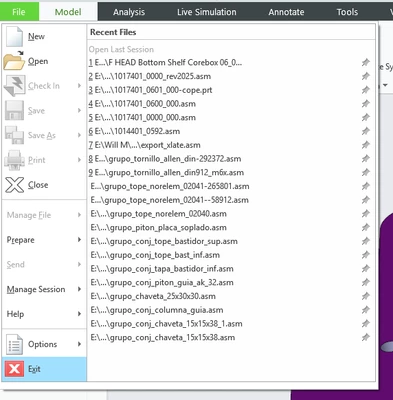Screen dimensions: 393x400
Task: Pin 1017401_0000_rev2025.asm to recent files
Action: click(366, 76)
